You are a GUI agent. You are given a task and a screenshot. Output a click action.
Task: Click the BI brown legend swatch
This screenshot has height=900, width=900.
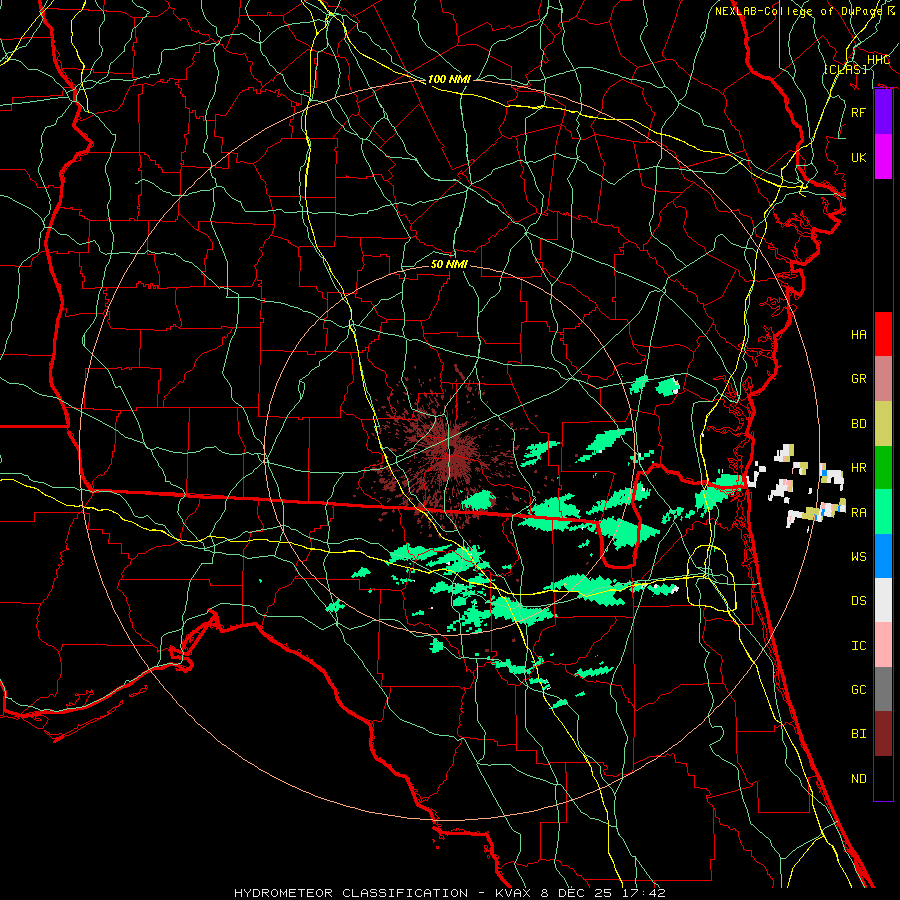click(x=883, y=734)
